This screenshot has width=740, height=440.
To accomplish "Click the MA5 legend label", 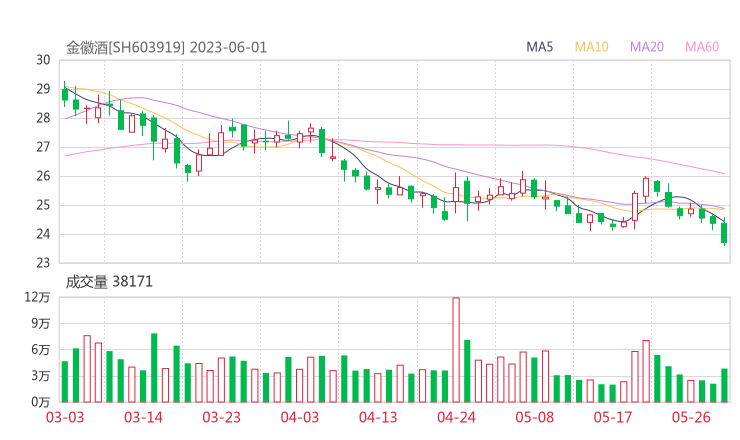I will (x=539, y=47).
